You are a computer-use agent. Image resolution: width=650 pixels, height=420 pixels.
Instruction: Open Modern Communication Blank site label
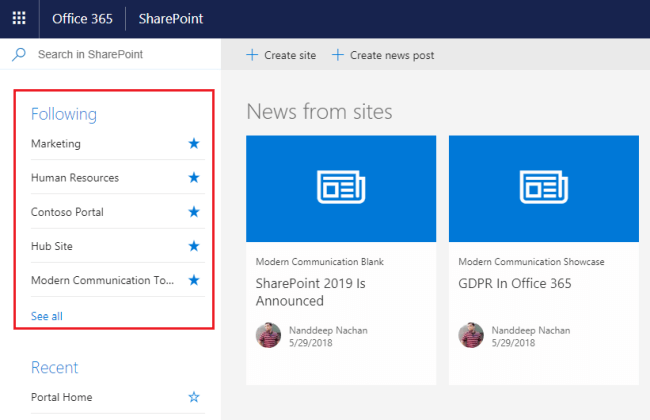[x=320, y=262]
